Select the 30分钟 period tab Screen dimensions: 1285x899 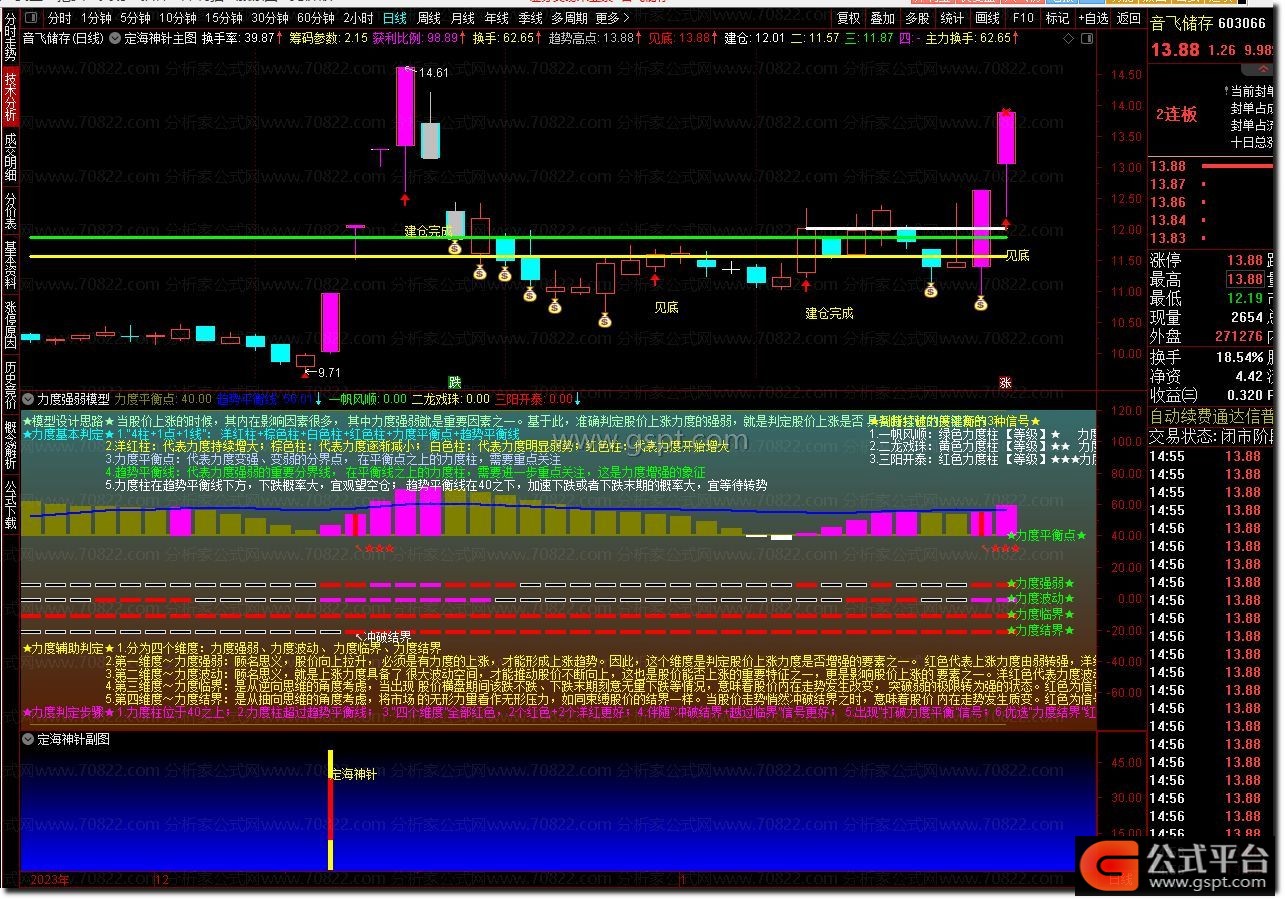(x=270, y=18)
